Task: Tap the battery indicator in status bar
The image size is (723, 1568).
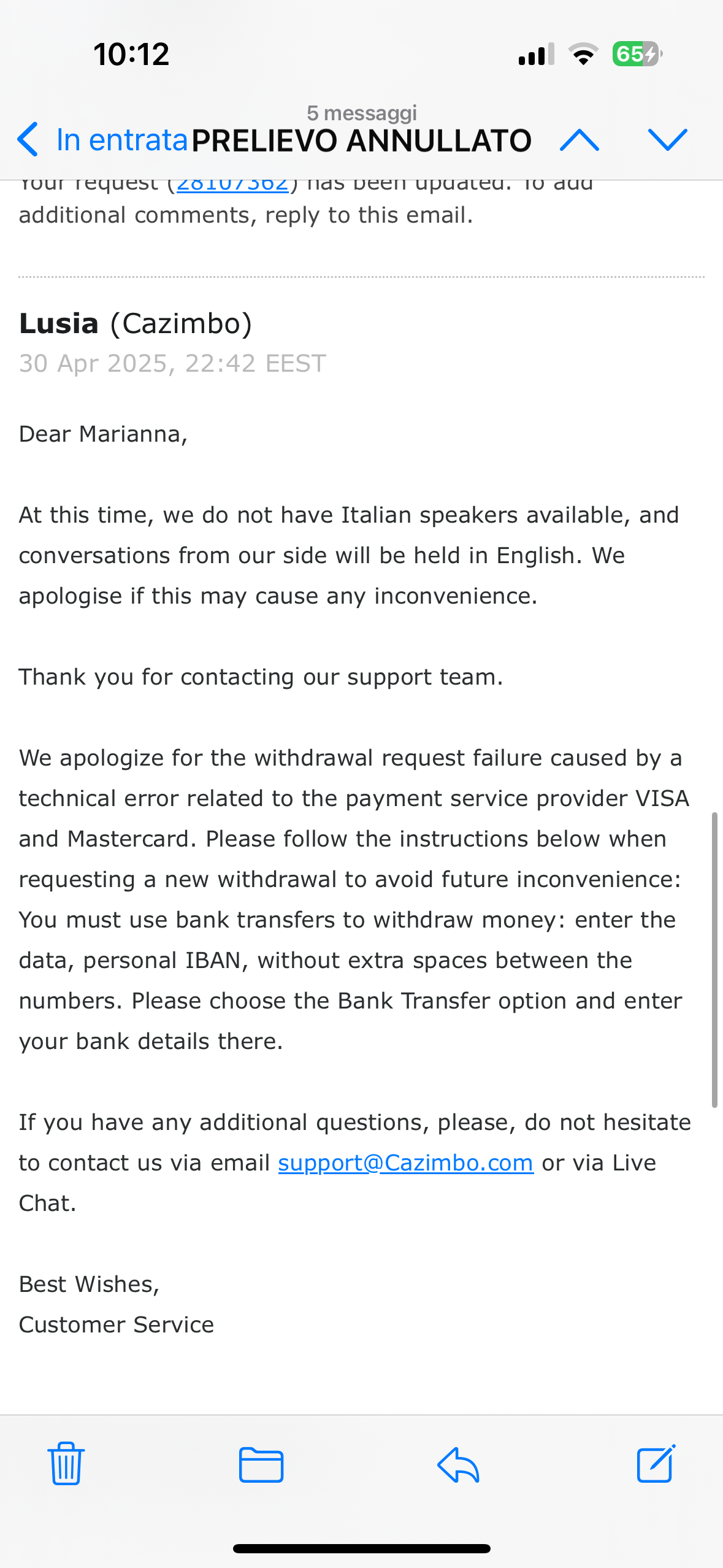Action: 637,54
